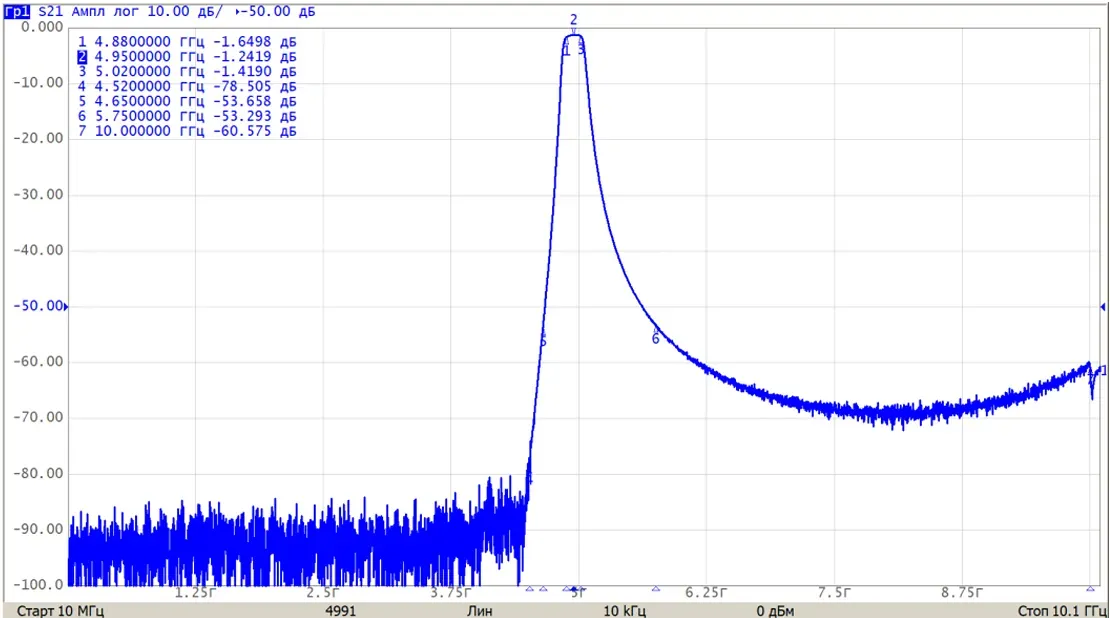The width and height of the screenshot is (1110, 618).
Task: Click marker 7 triangle on the frequency axis
Action: pos(1090,588)
